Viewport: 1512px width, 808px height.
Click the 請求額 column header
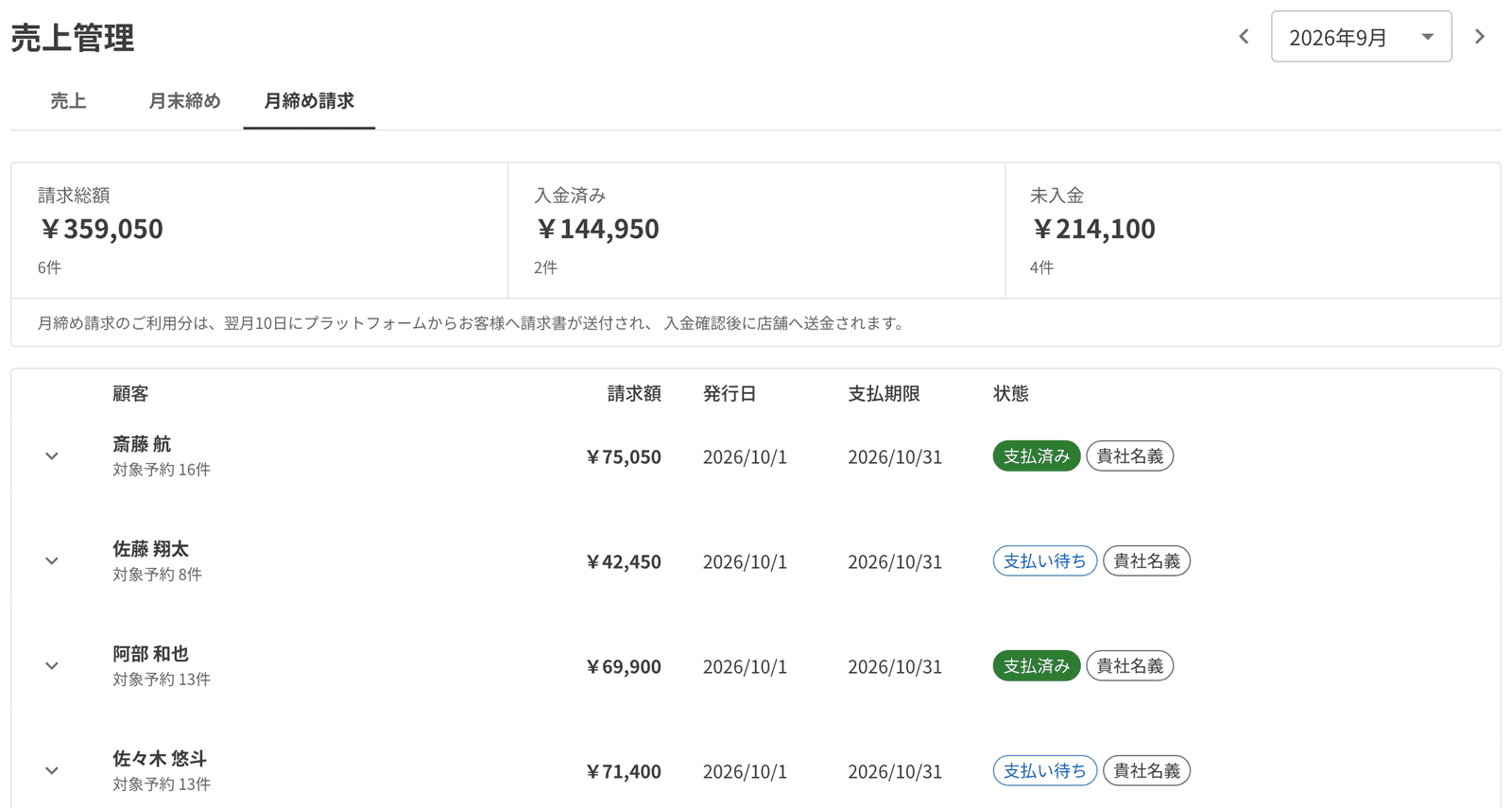click(x=634, y=394)
